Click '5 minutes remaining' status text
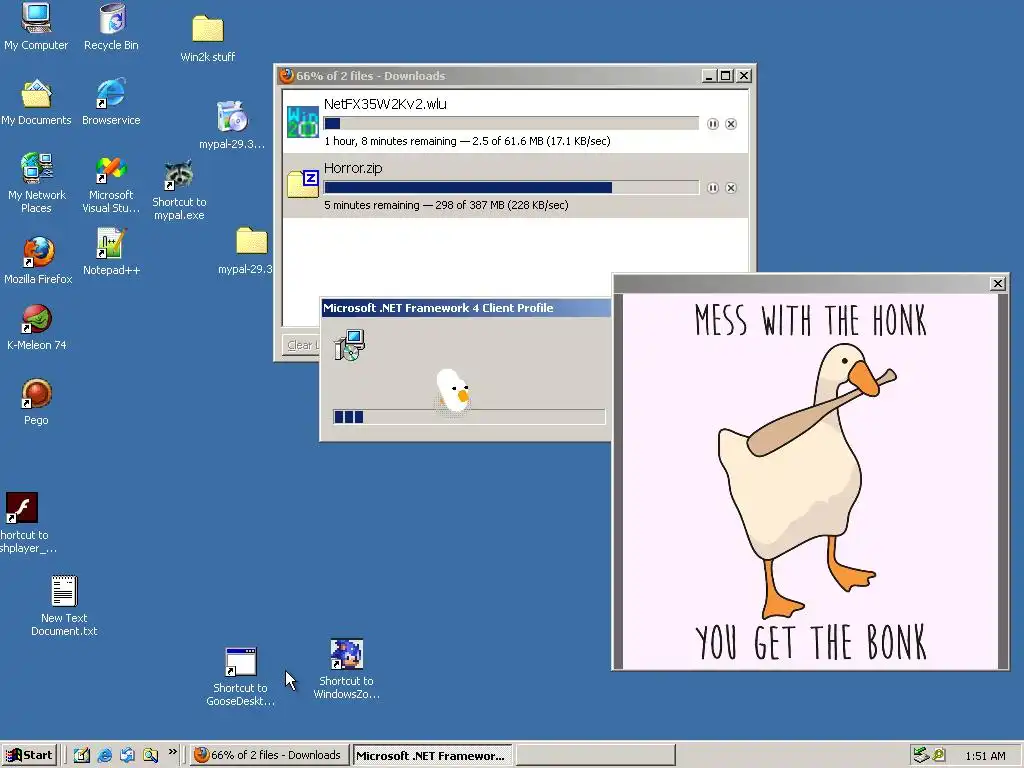The image size is (1024, 768). [372, 205]
